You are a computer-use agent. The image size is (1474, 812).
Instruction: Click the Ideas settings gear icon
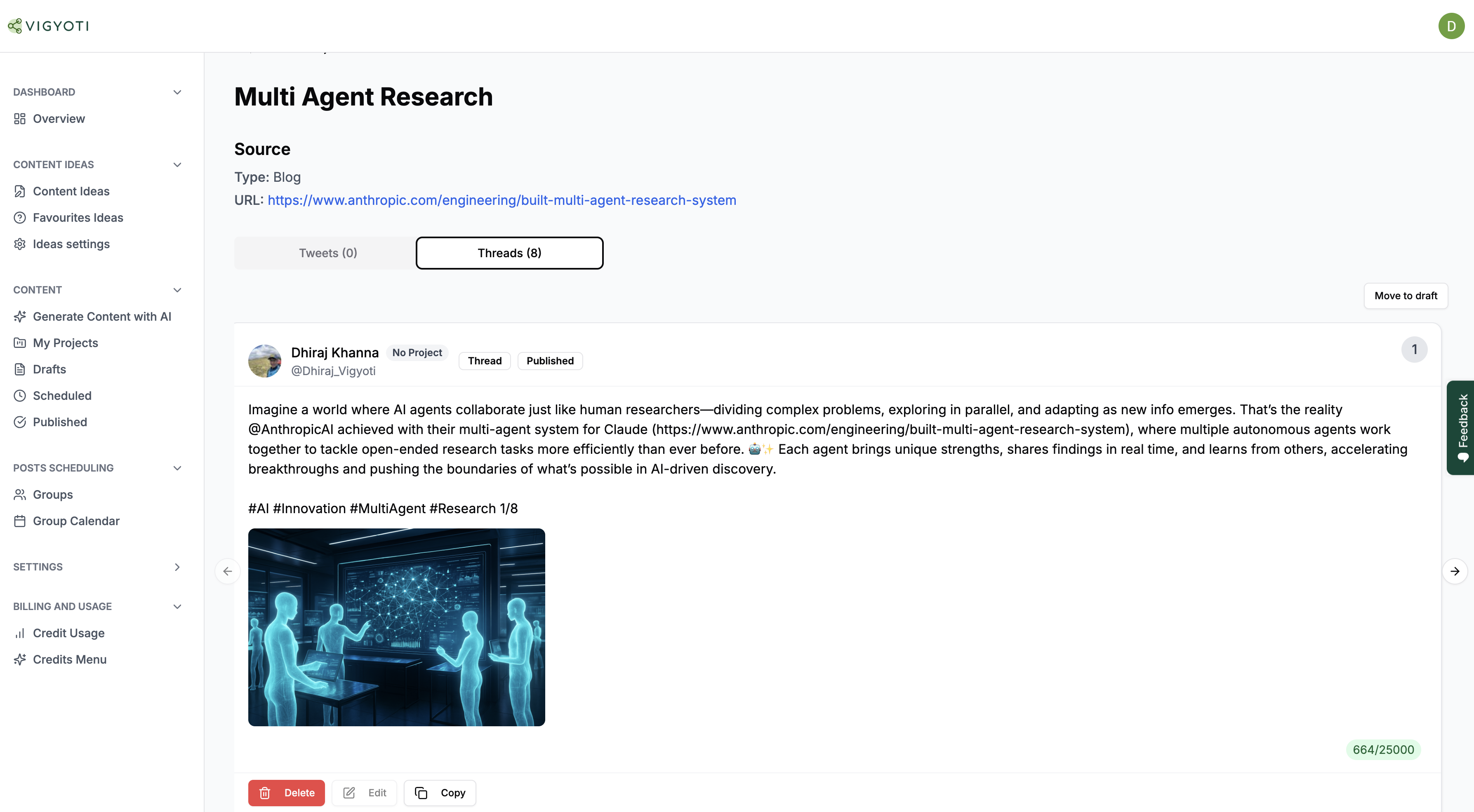[20, 244]
